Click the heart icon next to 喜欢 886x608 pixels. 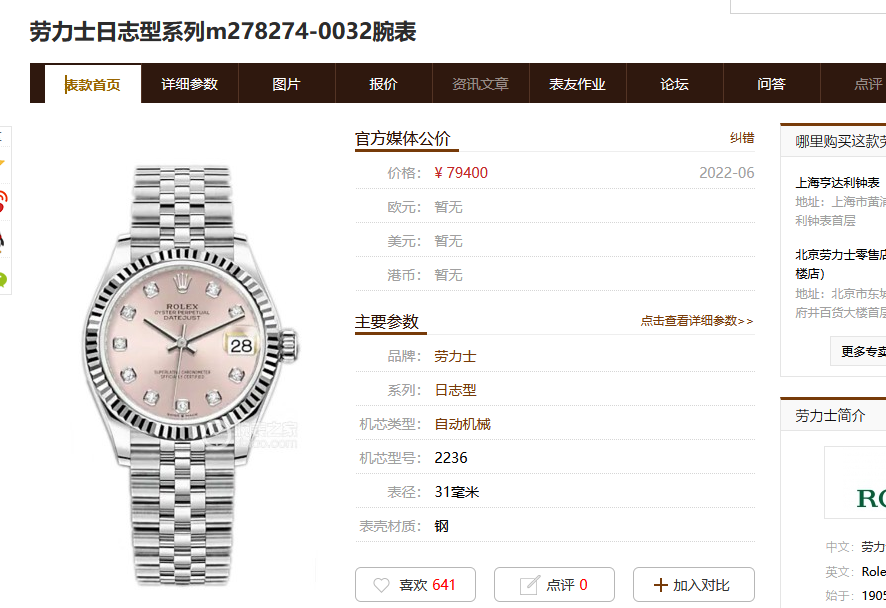381,585
